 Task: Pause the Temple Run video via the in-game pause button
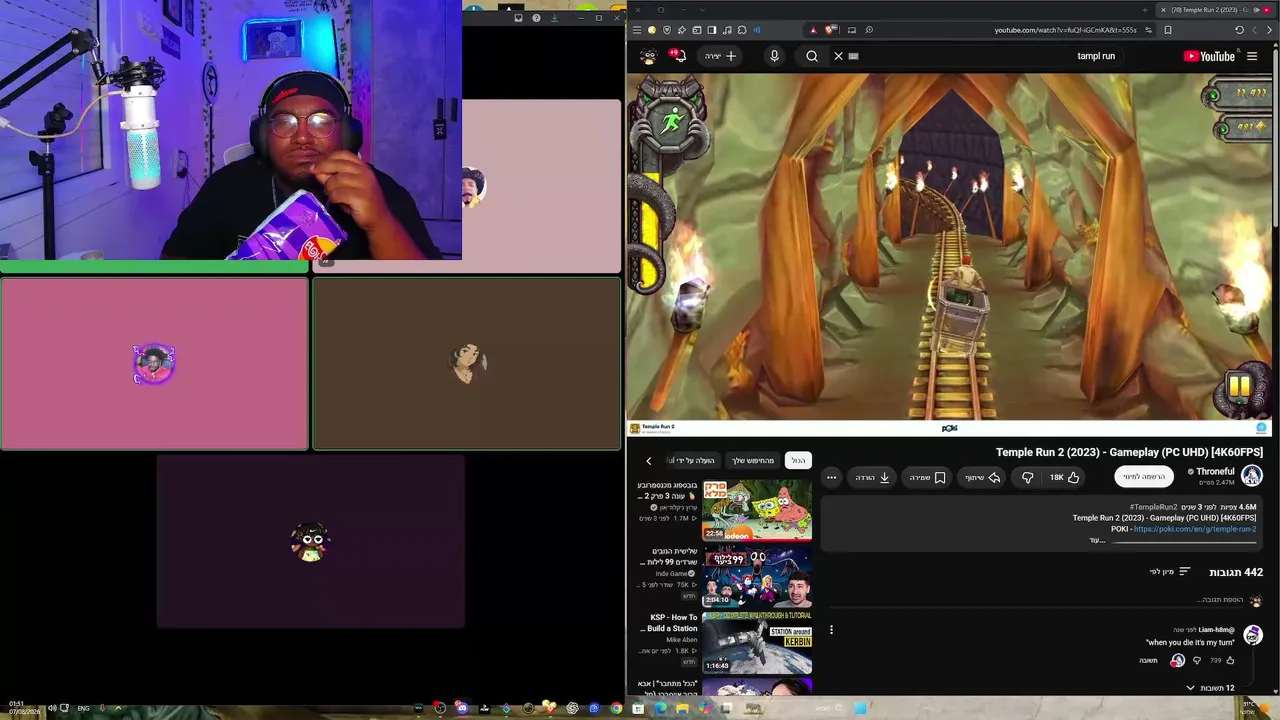[1240, 386]
